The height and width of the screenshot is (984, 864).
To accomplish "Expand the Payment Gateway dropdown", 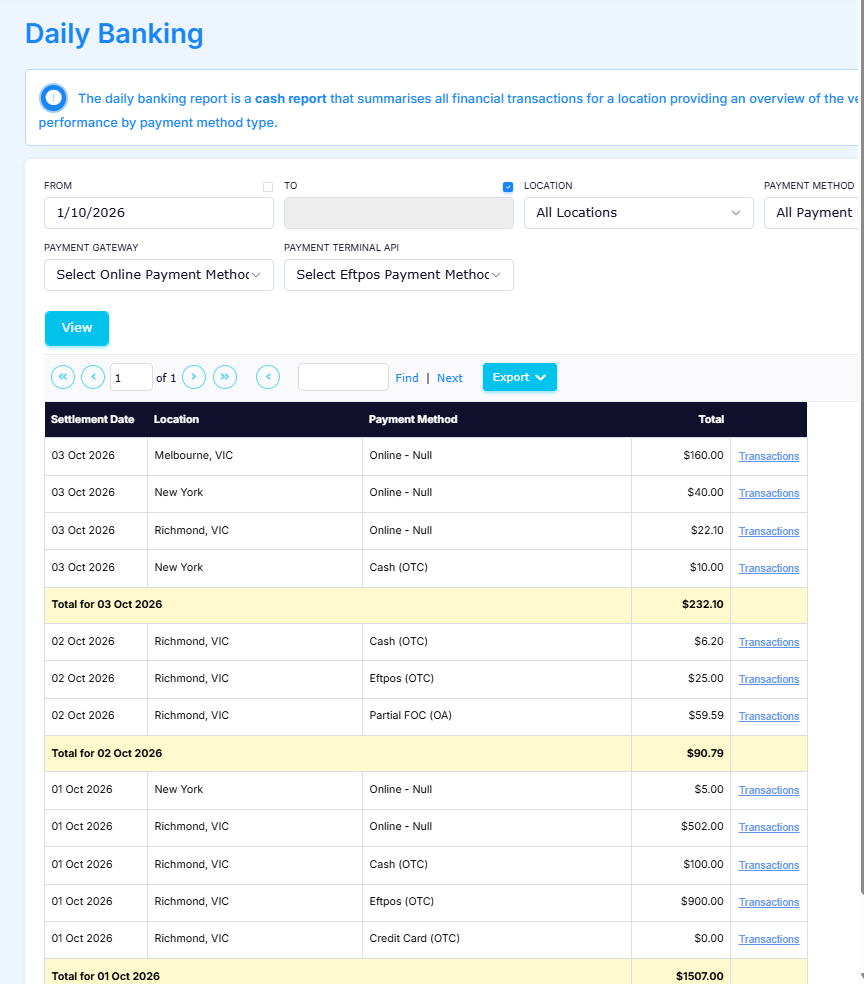I will 159,275.
